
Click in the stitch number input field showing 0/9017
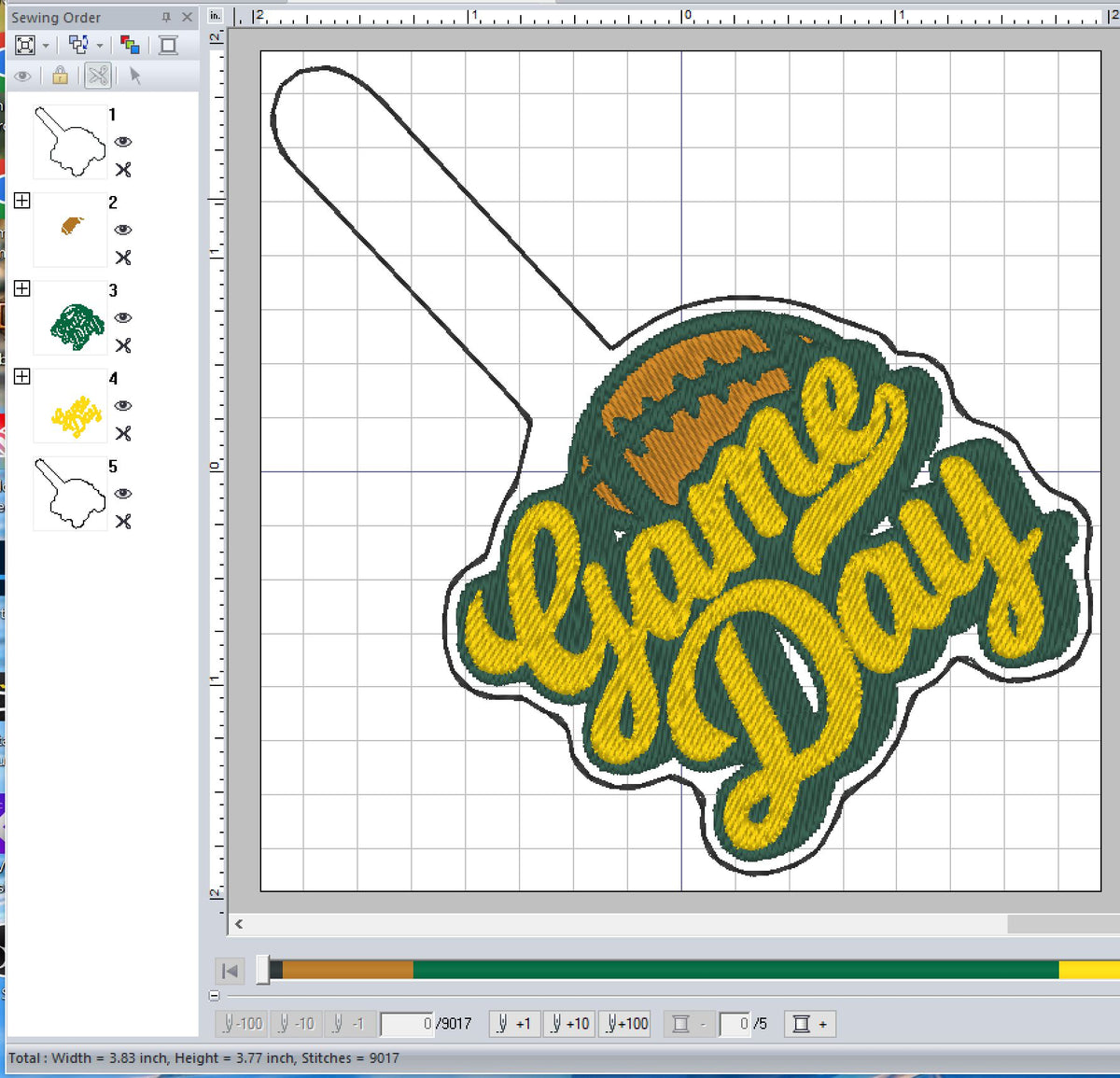[411, 1024]
